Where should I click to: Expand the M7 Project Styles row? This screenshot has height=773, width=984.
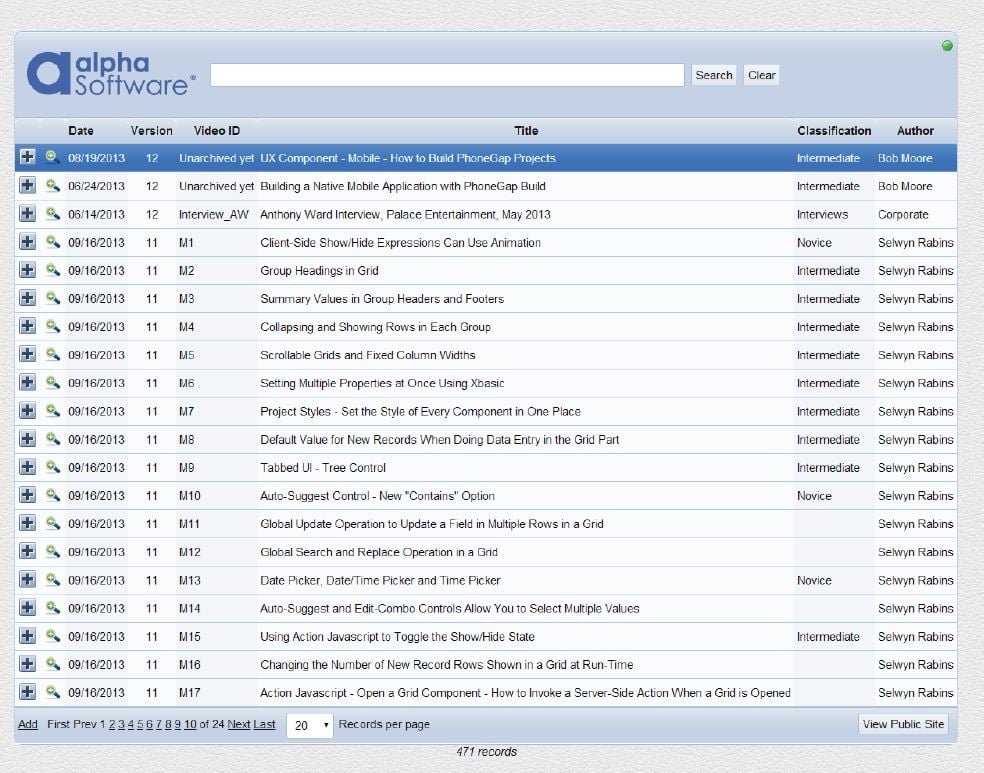pos(27,411)
